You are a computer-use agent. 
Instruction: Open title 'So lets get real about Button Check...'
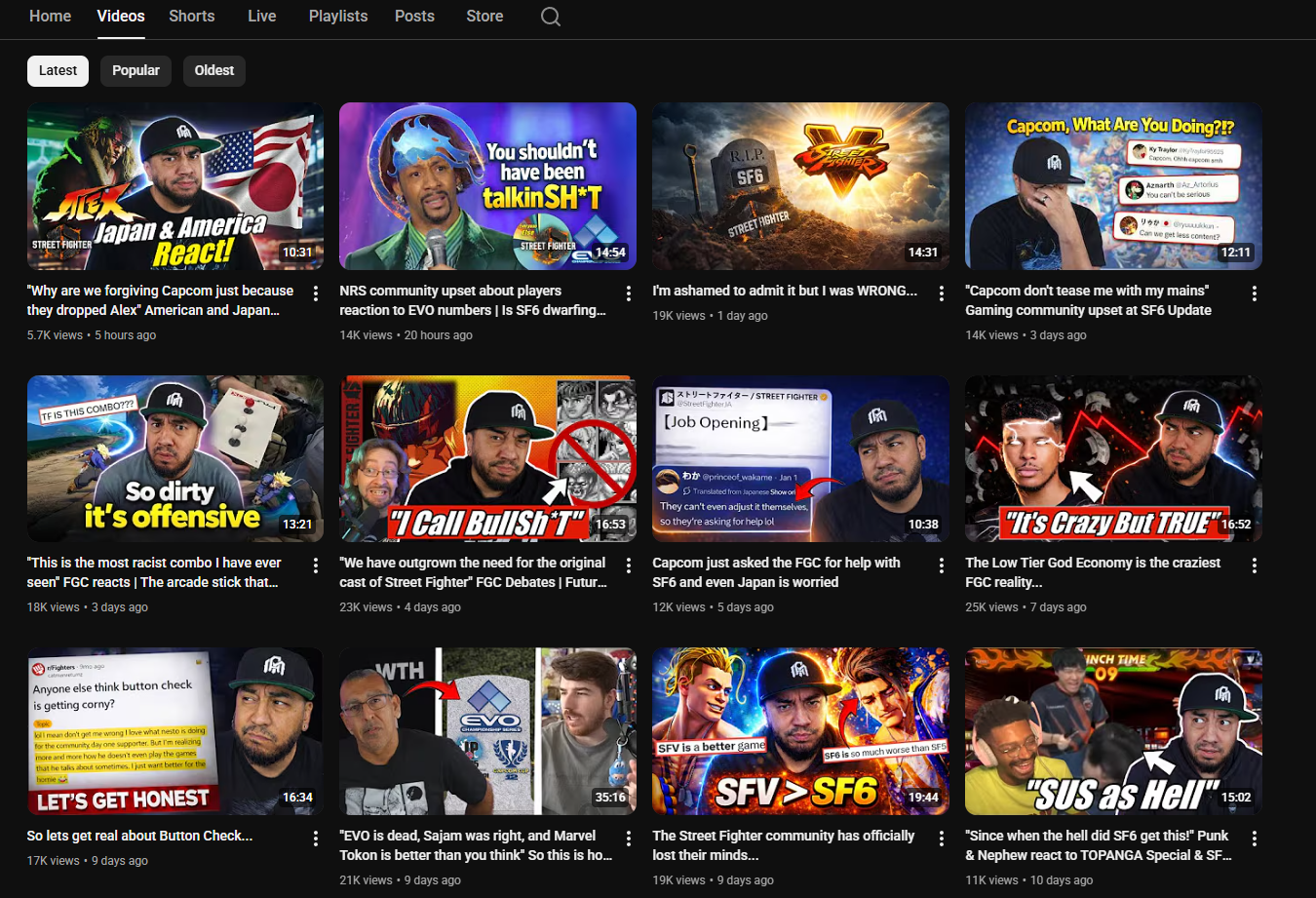pos(139,836)
